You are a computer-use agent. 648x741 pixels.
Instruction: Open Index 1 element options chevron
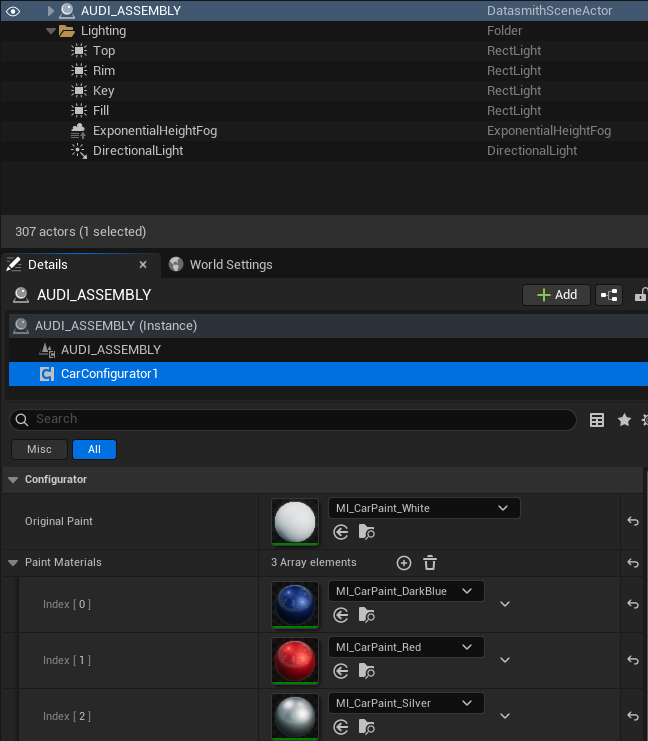[505, 660]
